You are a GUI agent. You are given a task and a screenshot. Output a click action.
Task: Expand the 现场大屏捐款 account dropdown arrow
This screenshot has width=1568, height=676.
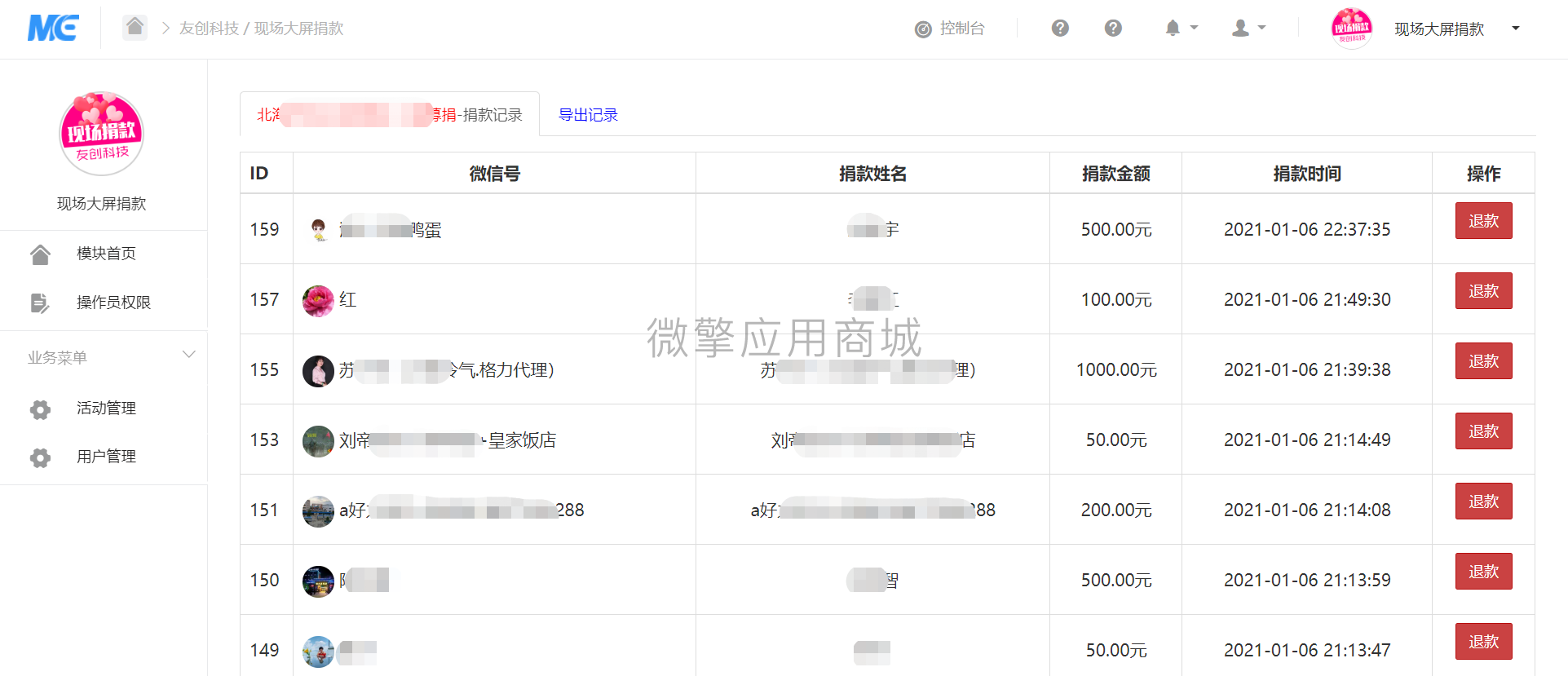1516,29
